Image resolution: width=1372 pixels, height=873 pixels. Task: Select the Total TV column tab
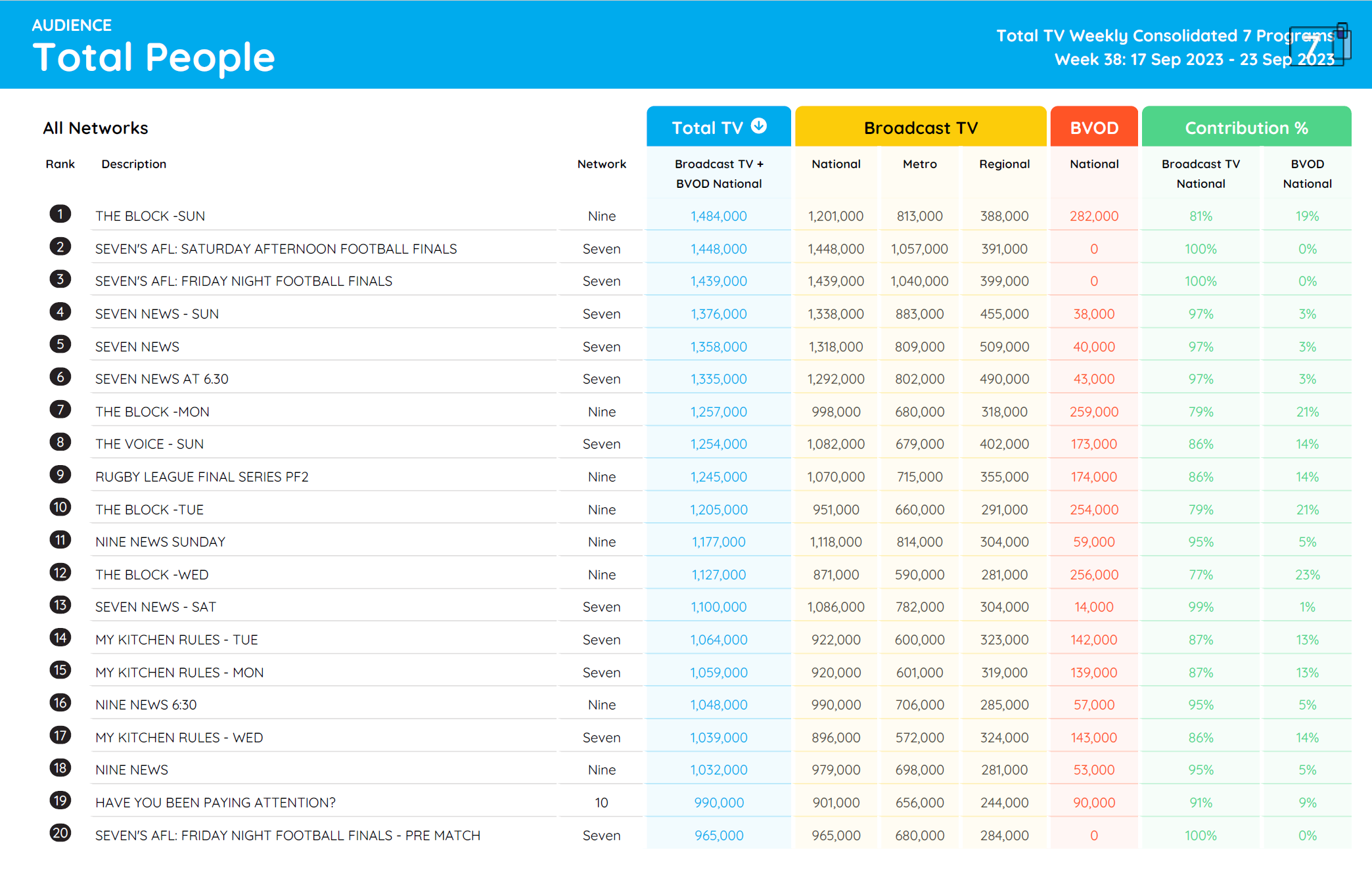point(707,128)
